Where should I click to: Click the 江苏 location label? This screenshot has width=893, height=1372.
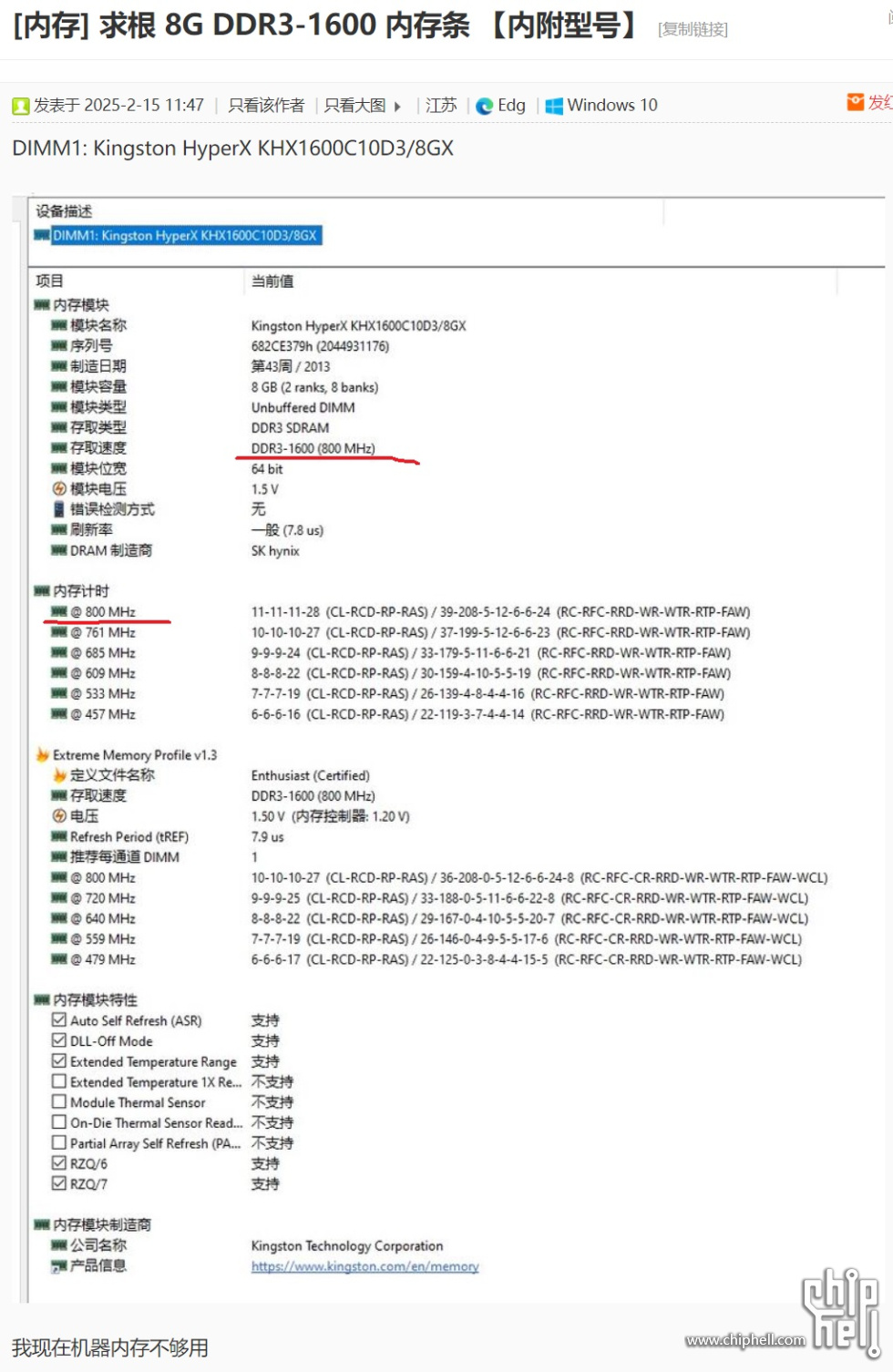point(441,106)
